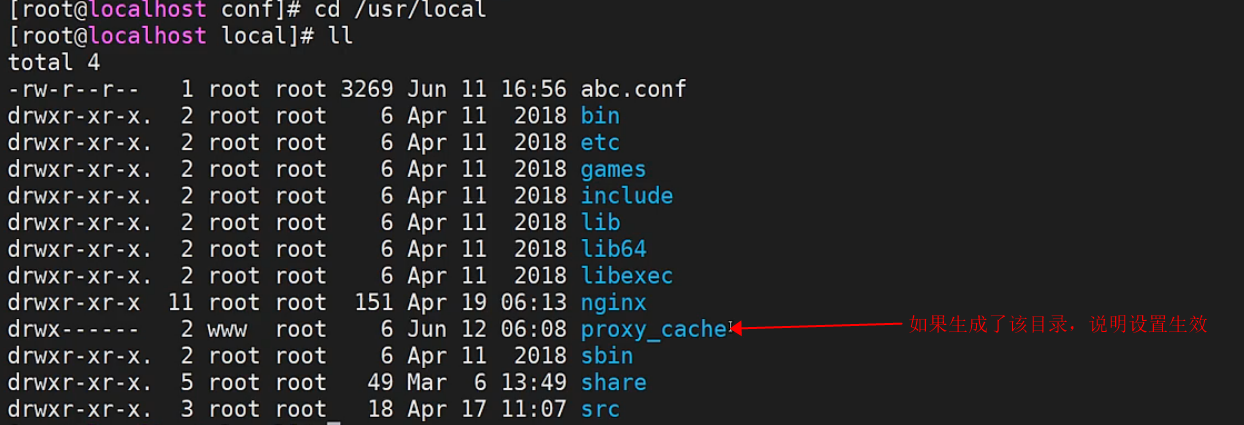Select the sbin directory name
This screenshot has width=1244, height=425.
click(x=606, y=356)
